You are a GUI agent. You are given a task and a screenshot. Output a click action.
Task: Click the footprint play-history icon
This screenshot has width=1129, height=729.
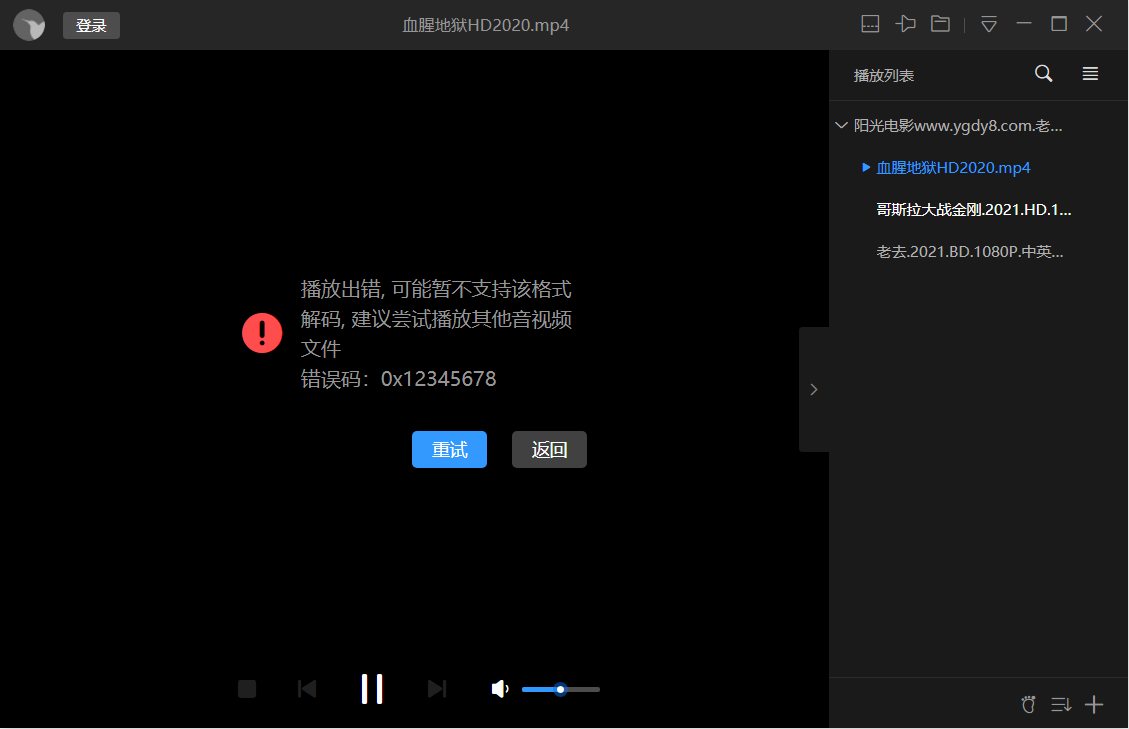(1028, 705)
